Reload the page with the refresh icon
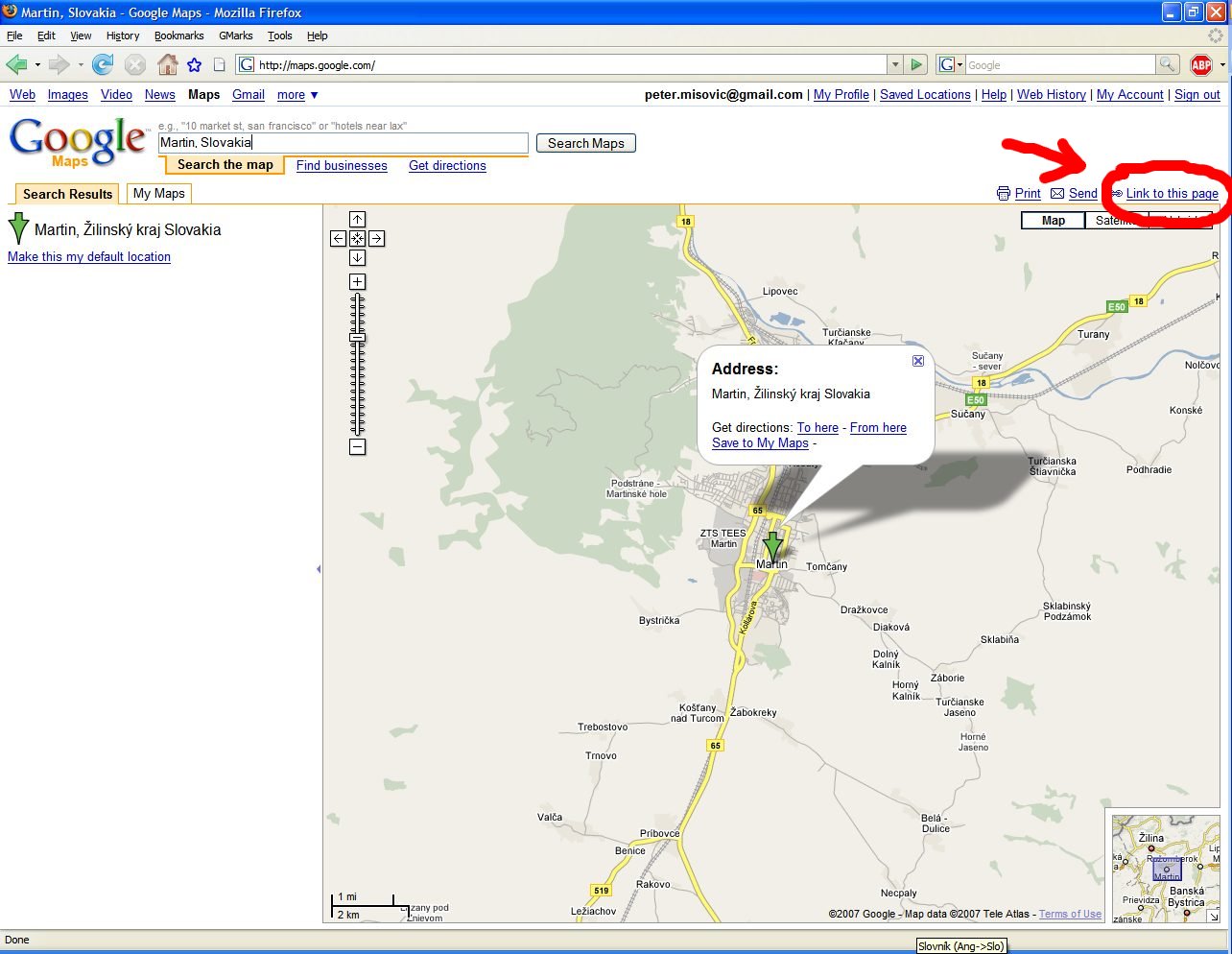1232x954 pixels. point(103,64)
